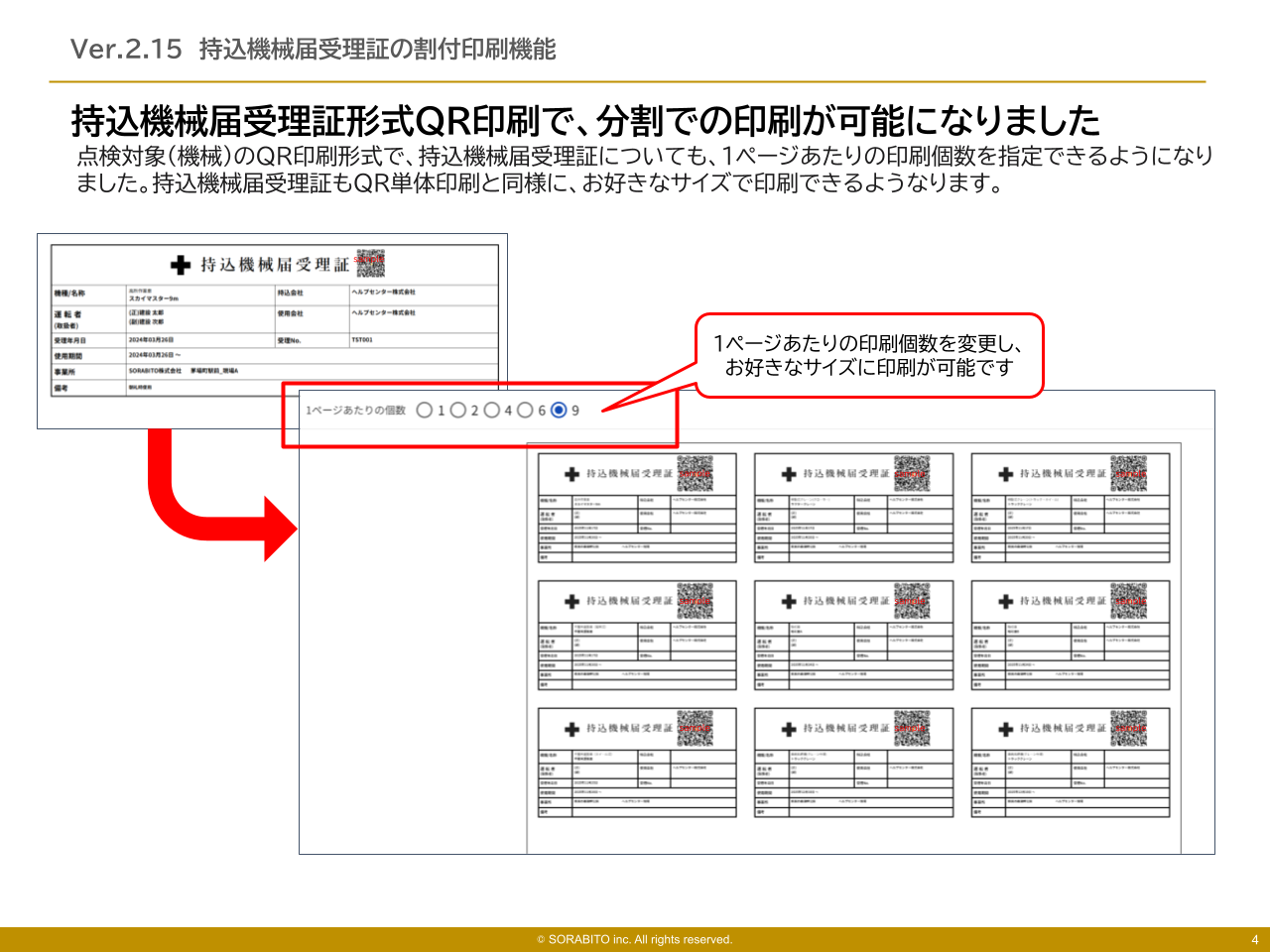
Task: Click QR code on top-left grid certificate
Action: [696, 474]
